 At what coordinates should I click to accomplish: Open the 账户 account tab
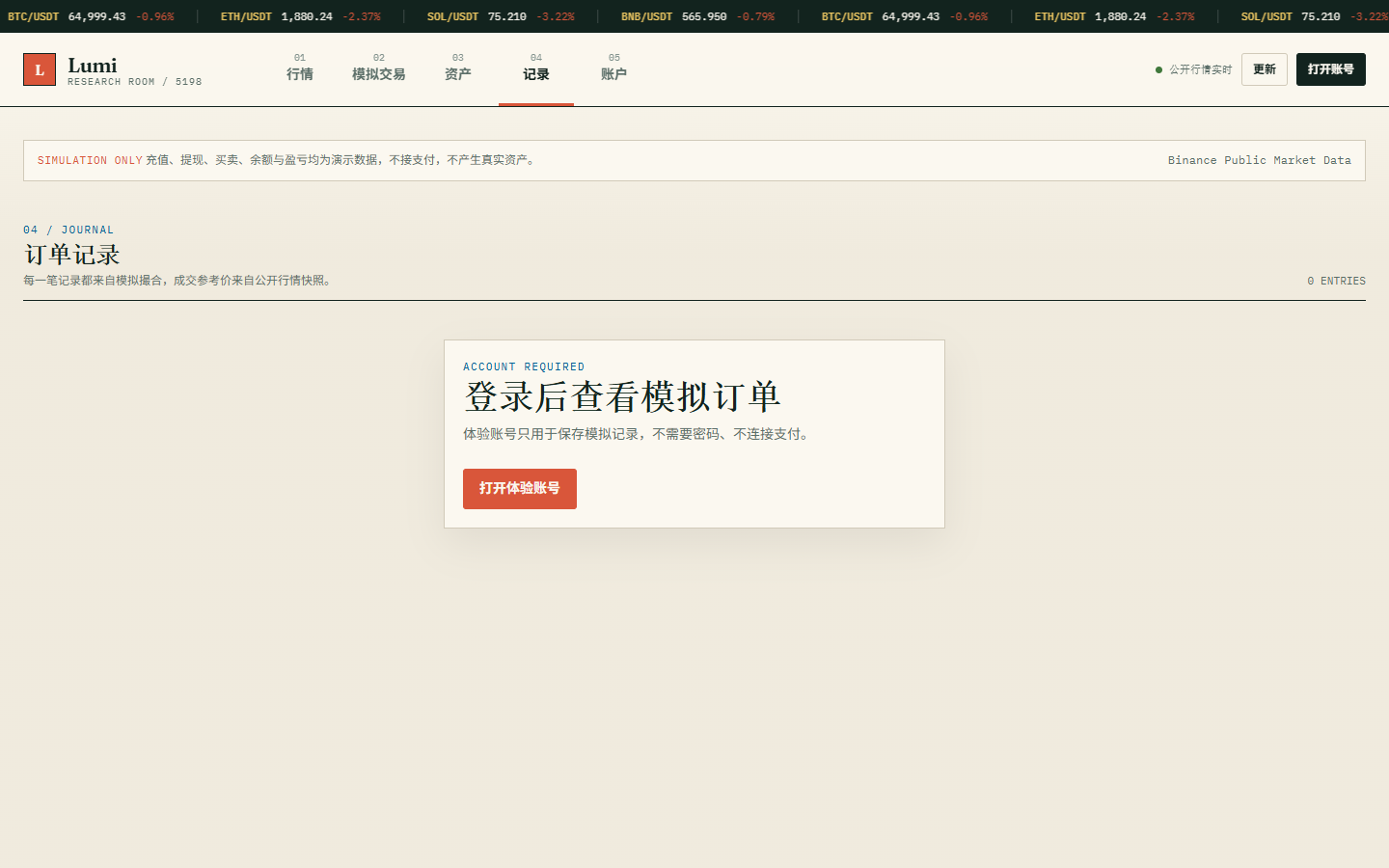(614, 68)
